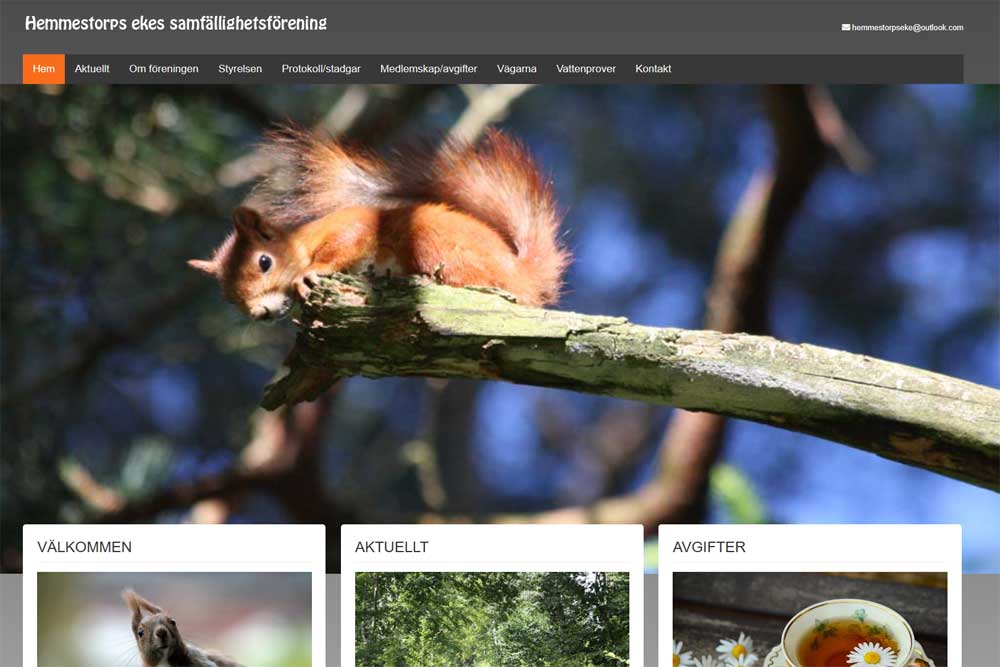Open the Styrelsen menu item

[240, 69]
